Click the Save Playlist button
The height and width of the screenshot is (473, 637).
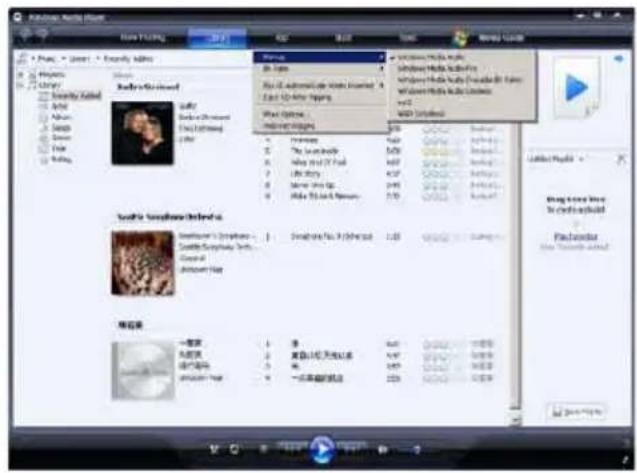(576, 412)
